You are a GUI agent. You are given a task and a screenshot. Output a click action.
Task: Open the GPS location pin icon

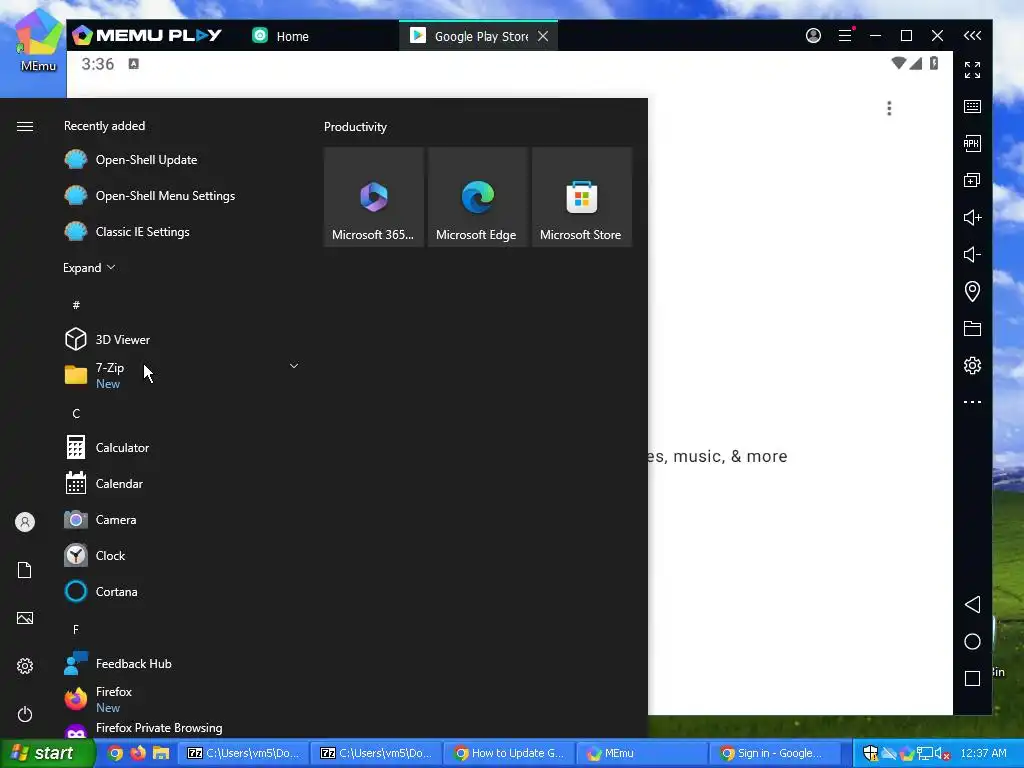pos(972,291)
